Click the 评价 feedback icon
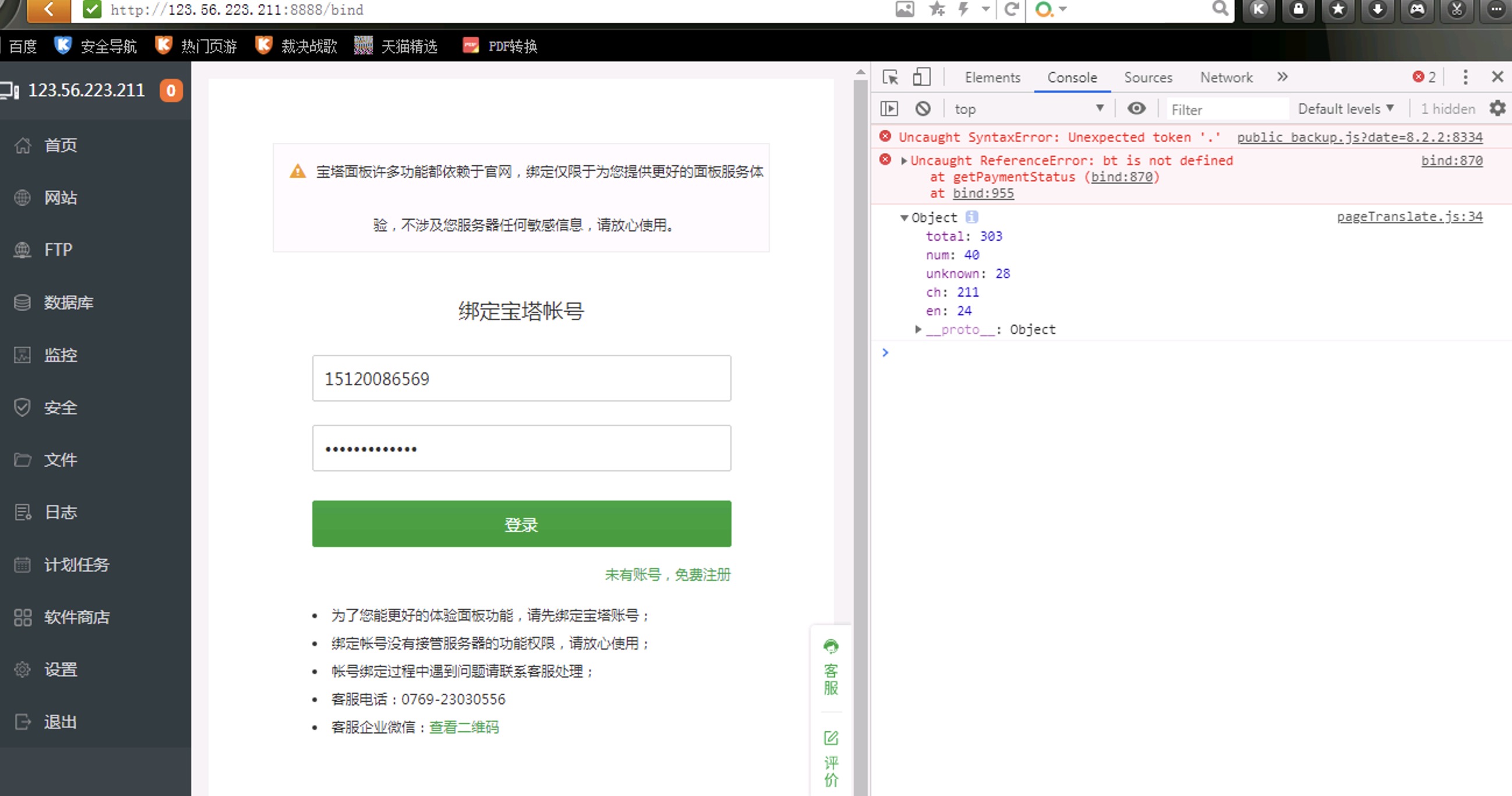This screenshot has height=796, width=1512. click(831, 759)
